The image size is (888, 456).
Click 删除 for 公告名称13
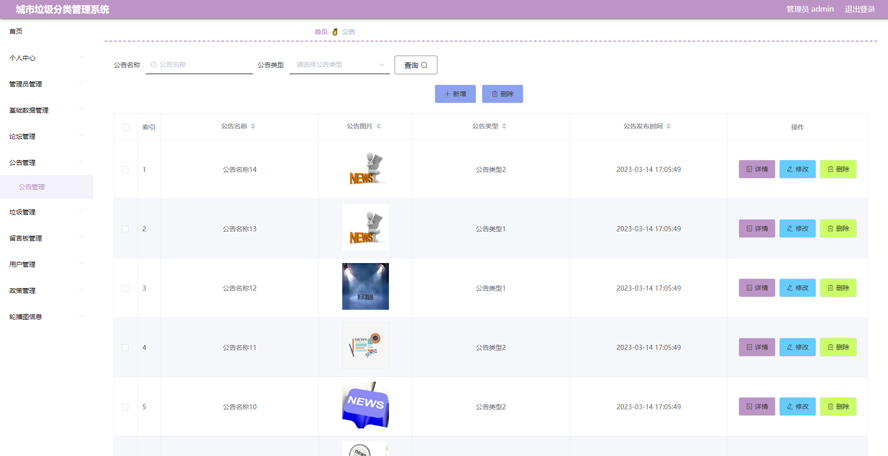tap(838, 229)
